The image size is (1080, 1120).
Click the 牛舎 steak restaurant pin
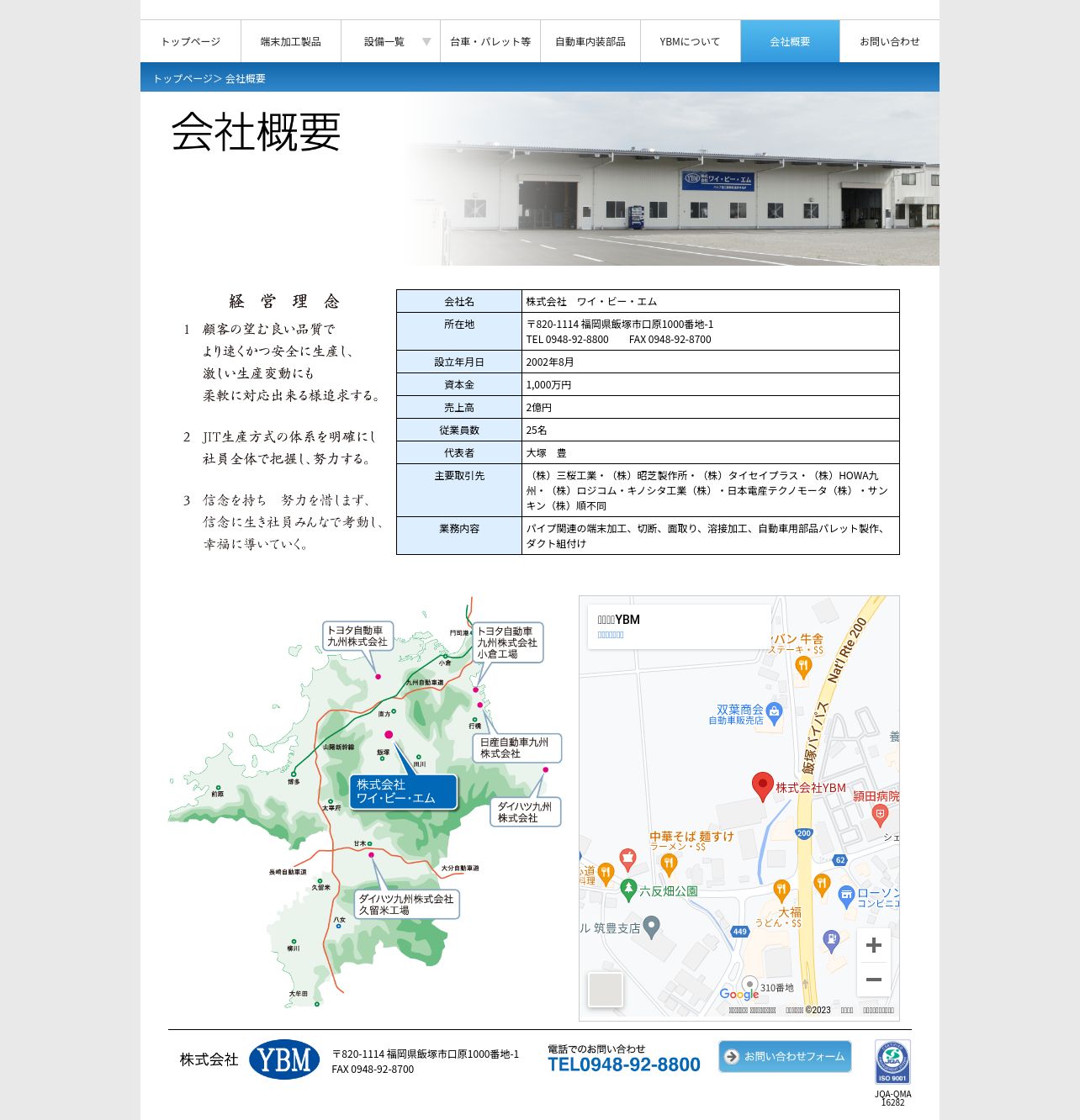pyautogui.click(x=803, y=668)
